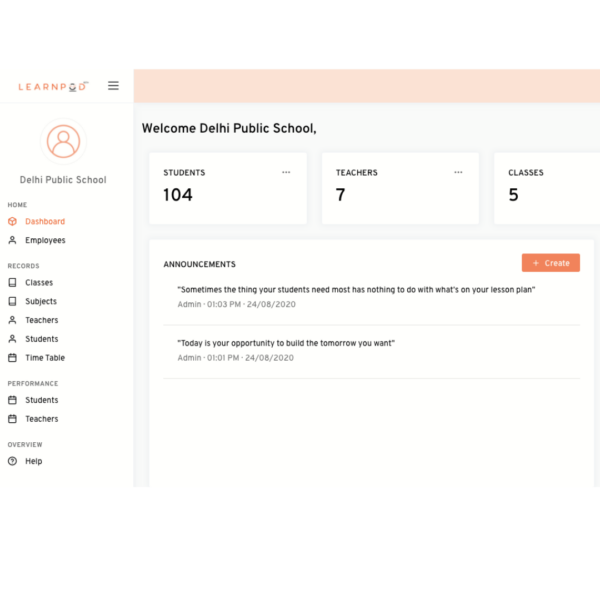Click the Delhi Public School sidebar name

point(63,180)
